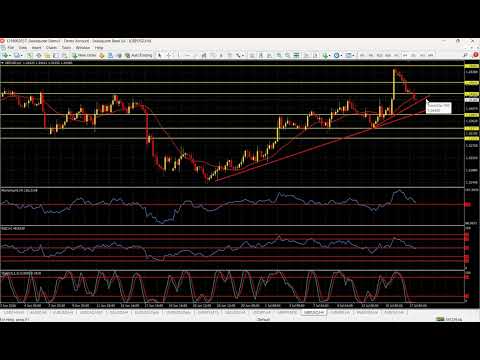Select the Equidistant Channel tool
The height and width of the screenshot is (360, 480).
coord(203,55)
